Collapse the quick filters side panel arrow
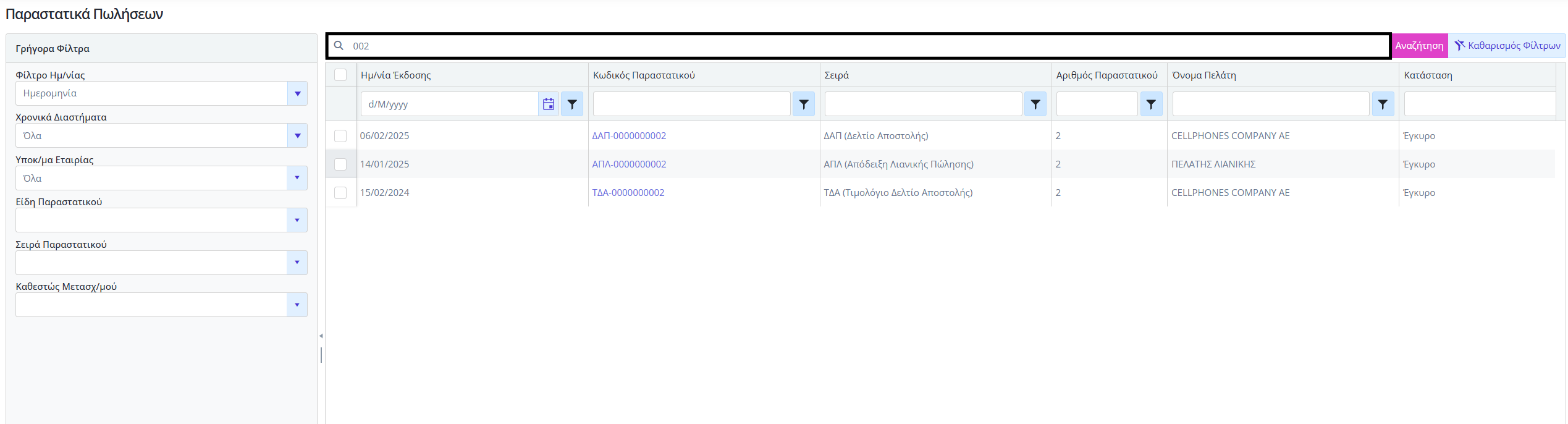Image resolution: width=1568 pixels, height=424 pixels. 321,336
